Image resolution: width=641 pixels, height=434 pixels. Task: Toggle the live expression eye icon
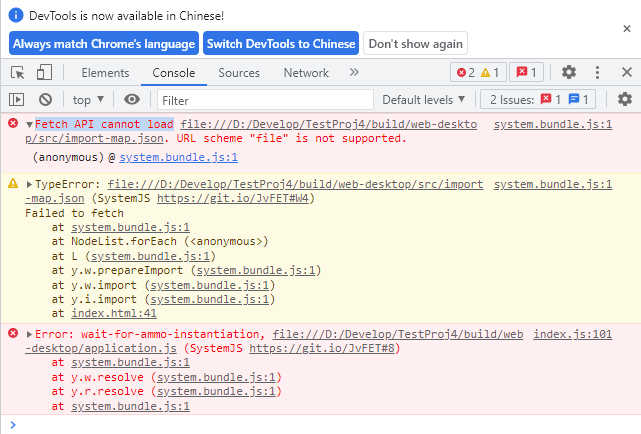[x=132, y=99]
